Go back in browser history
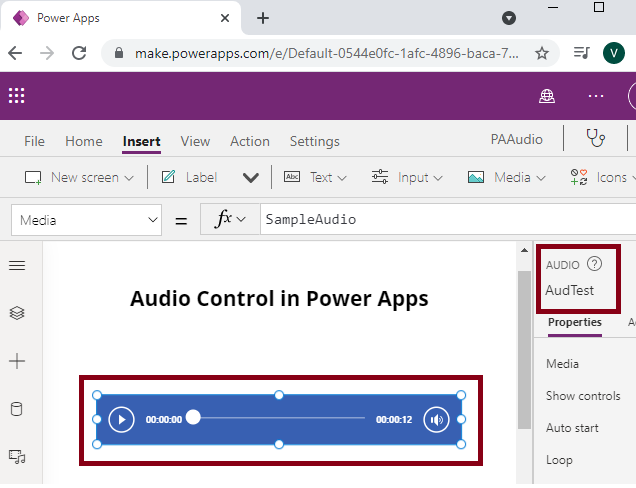Image resolution: width=636 pixels, height=488 pixels. click(x=15, y=53)
